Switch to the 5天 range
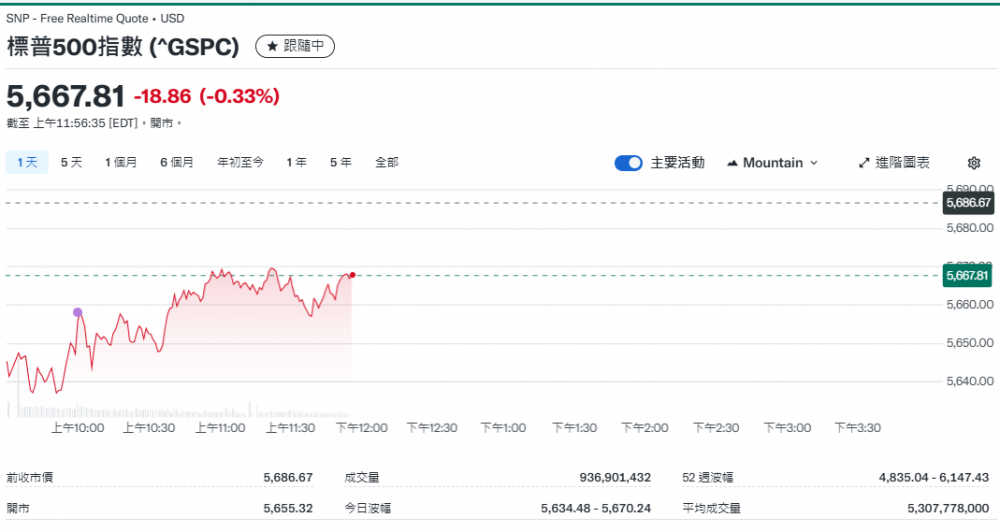 71,162
